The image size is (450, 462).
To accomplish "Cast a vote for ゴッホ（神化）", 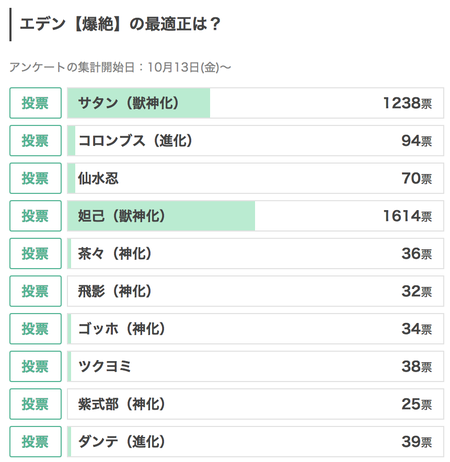I will click(35, 329).
